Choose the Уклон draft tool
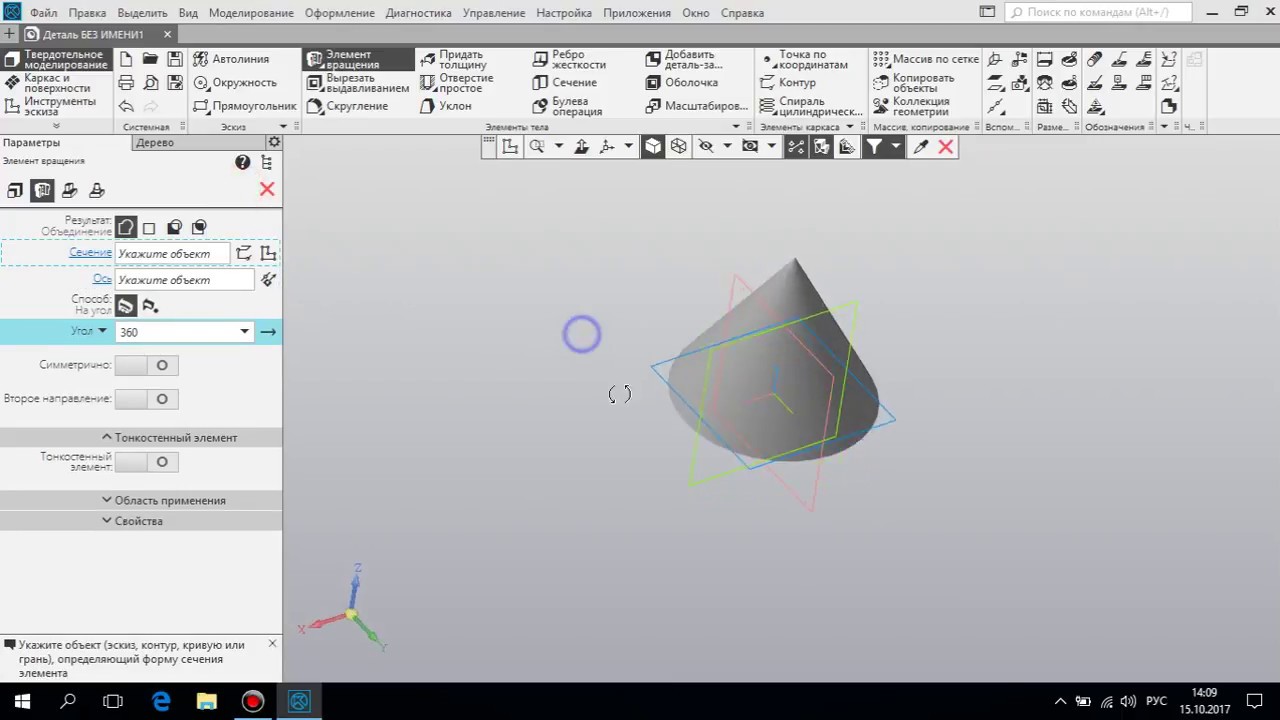Image resolution: width=1280 pixels, height=720 pixels. coord(446,105)
